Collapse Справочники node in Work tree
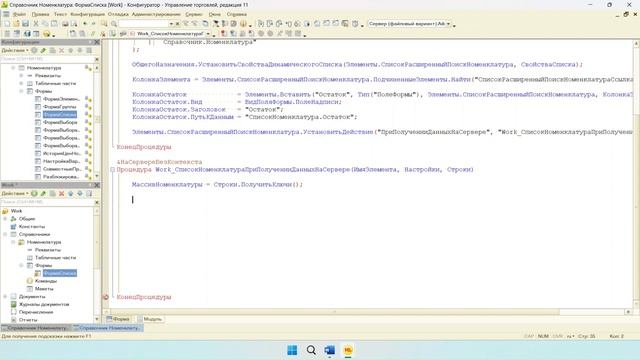640x360 pixels. pyautogui.click(x=5, y=234)
